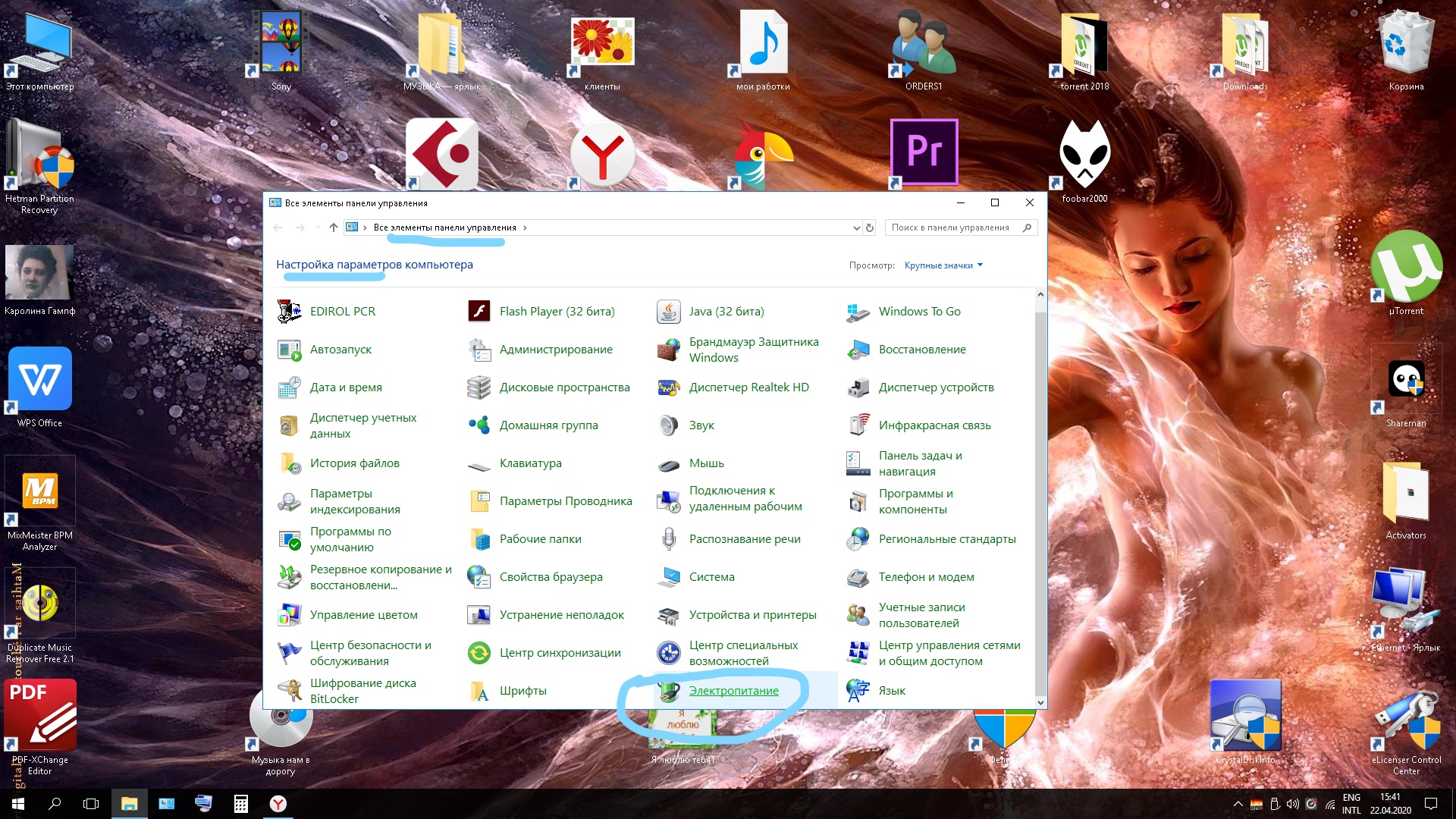The height and width of the screenshot is (819, 1456).
Task: Expand the address bar history dropdown arrow
Action: click(x=856, y=227)
